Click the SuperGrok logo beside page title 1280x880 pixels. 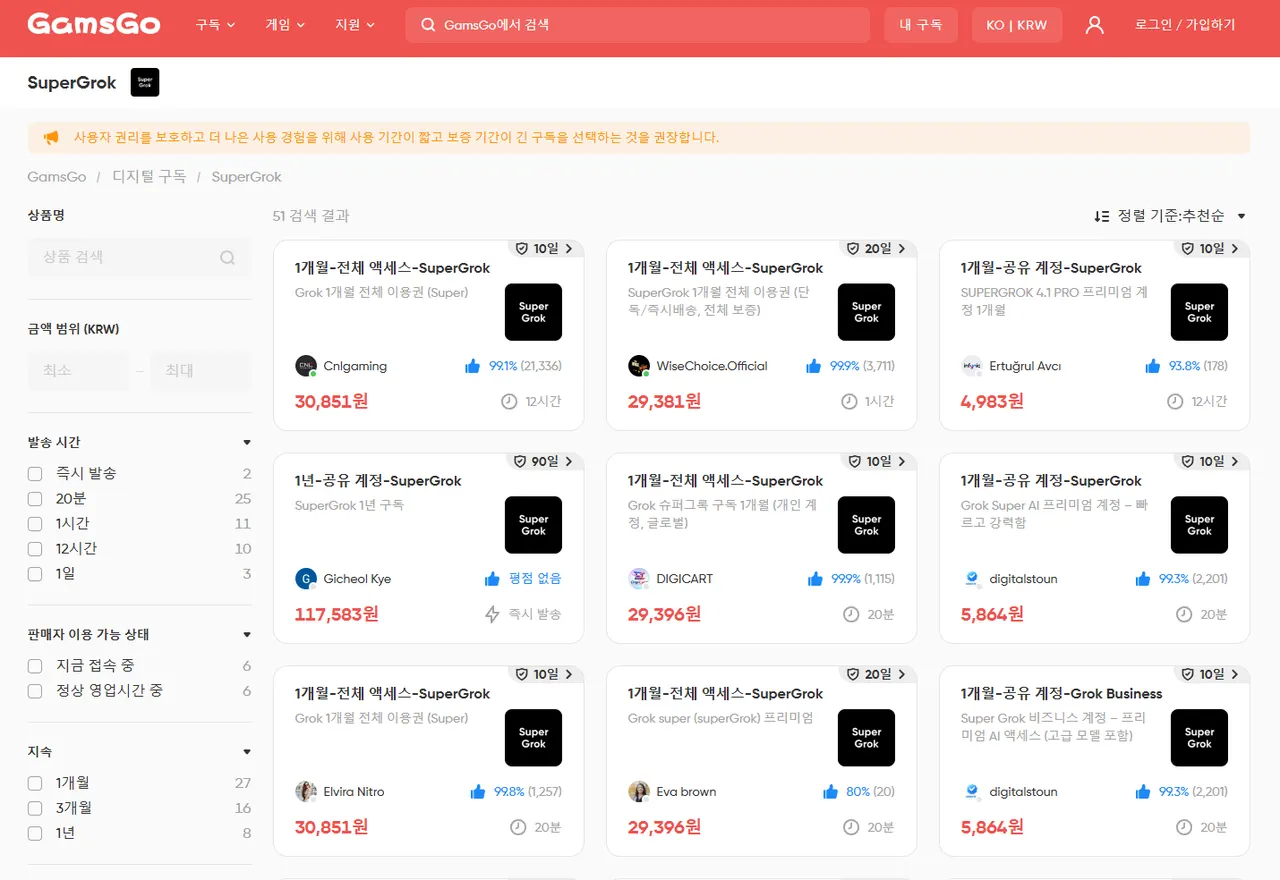145,83
